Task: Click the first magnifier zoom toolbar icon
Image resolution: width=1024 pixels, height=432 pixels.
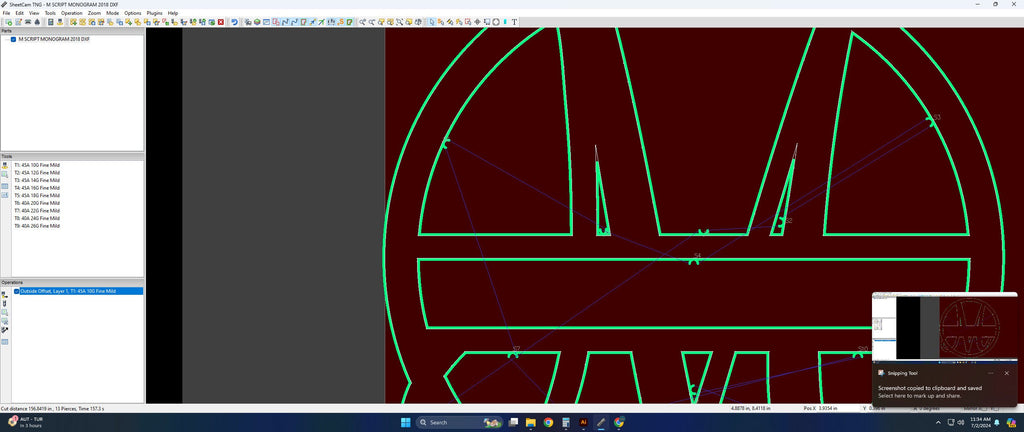Action: point(362,22)
